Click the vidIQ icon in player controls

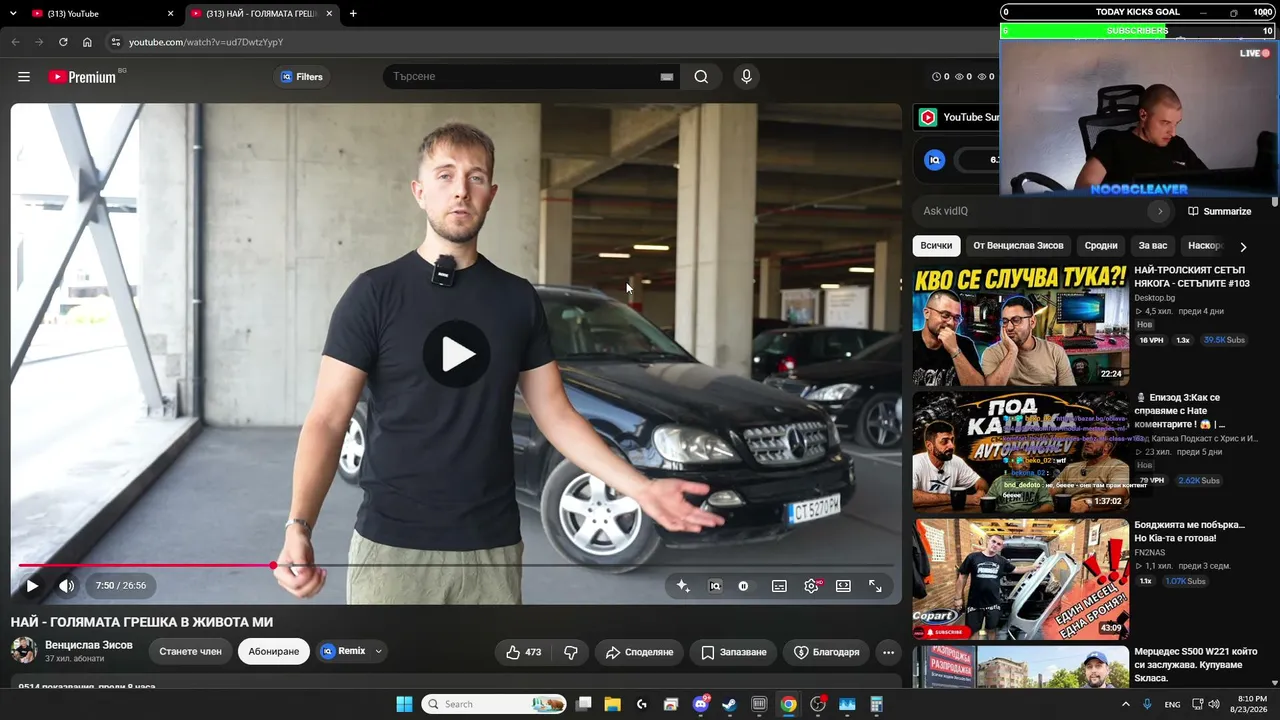tap(715, 586)
